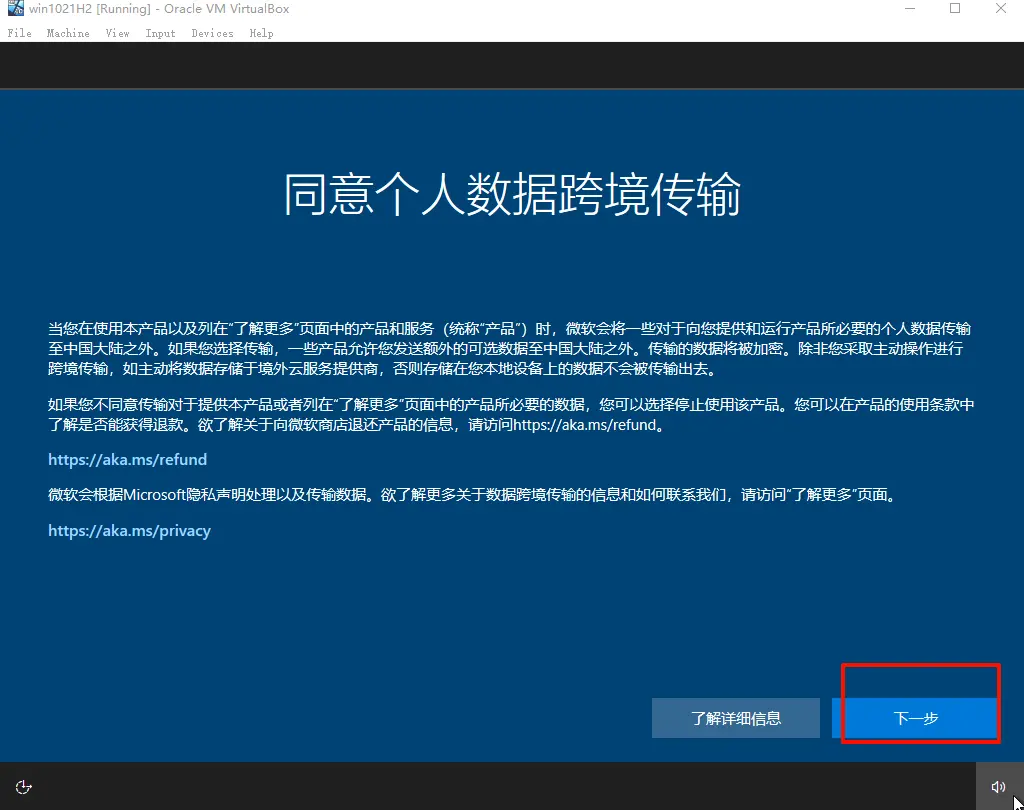
Task: Click the 了解详细信息 button
Action: [x=735, y=718]
